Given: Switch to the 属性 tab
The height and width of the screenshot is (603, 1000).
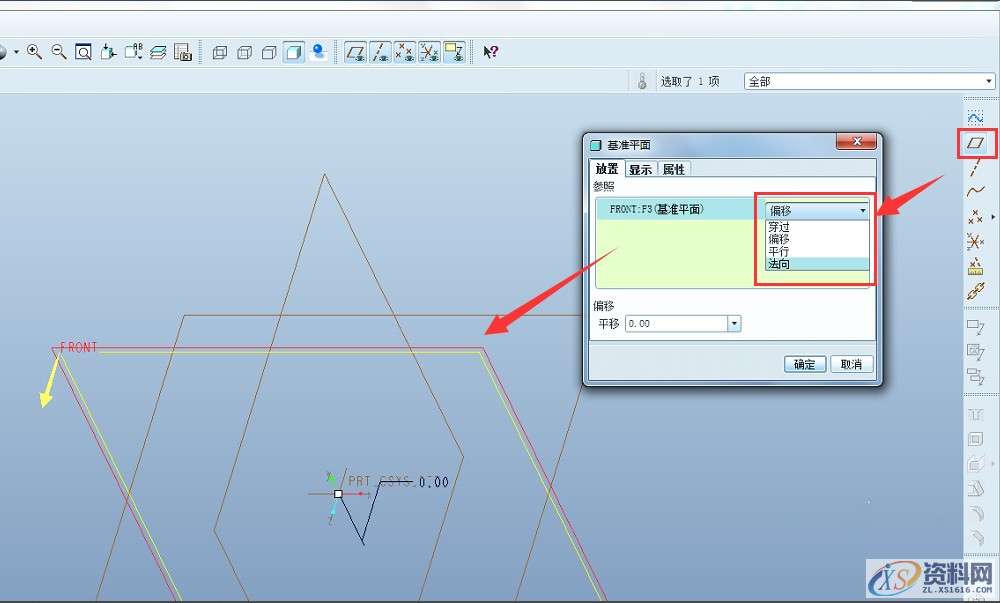Looking at the screenshot, I should point(674,169).
